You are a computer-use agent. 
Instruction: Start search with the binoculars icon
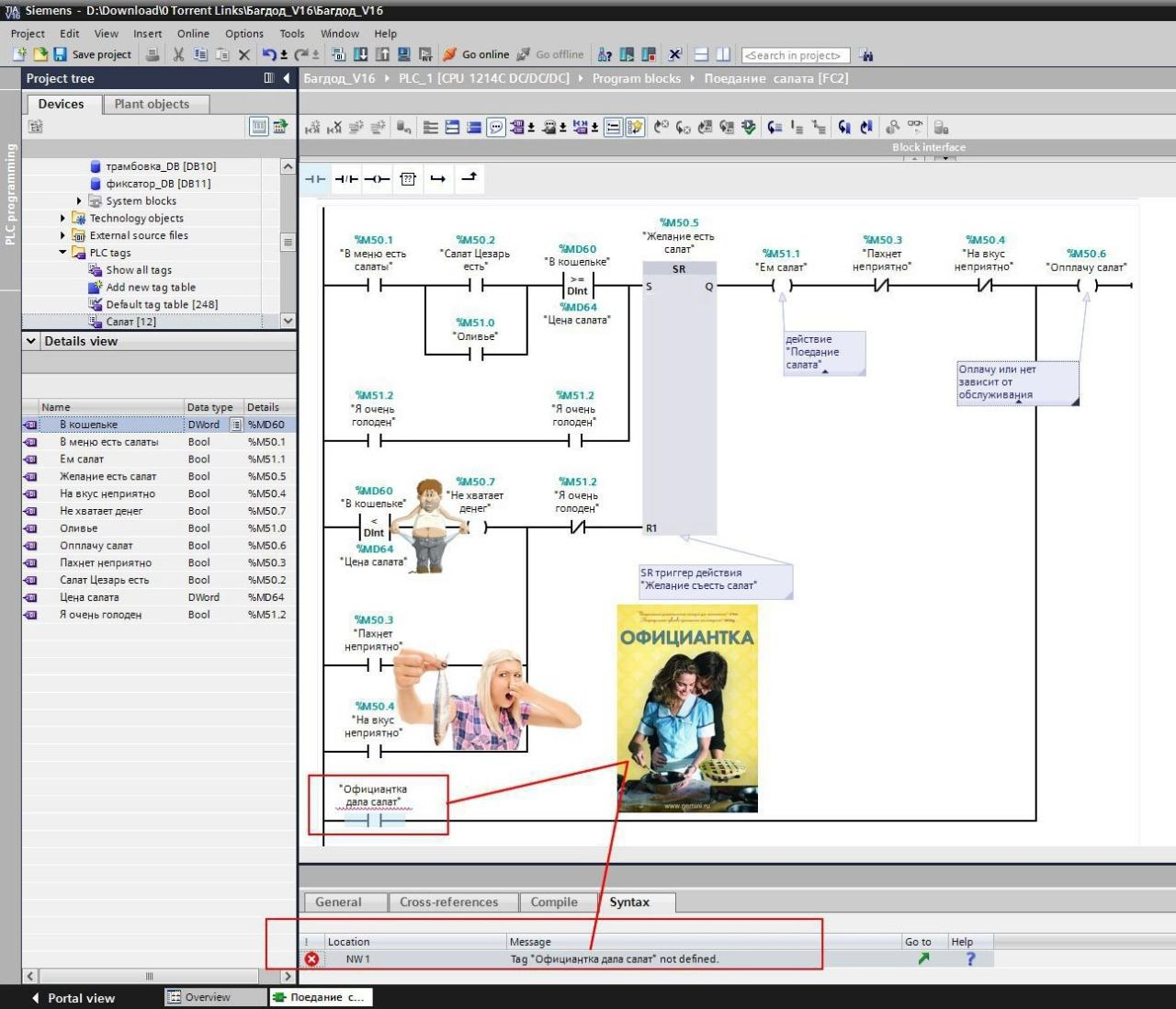coord(865,55)
